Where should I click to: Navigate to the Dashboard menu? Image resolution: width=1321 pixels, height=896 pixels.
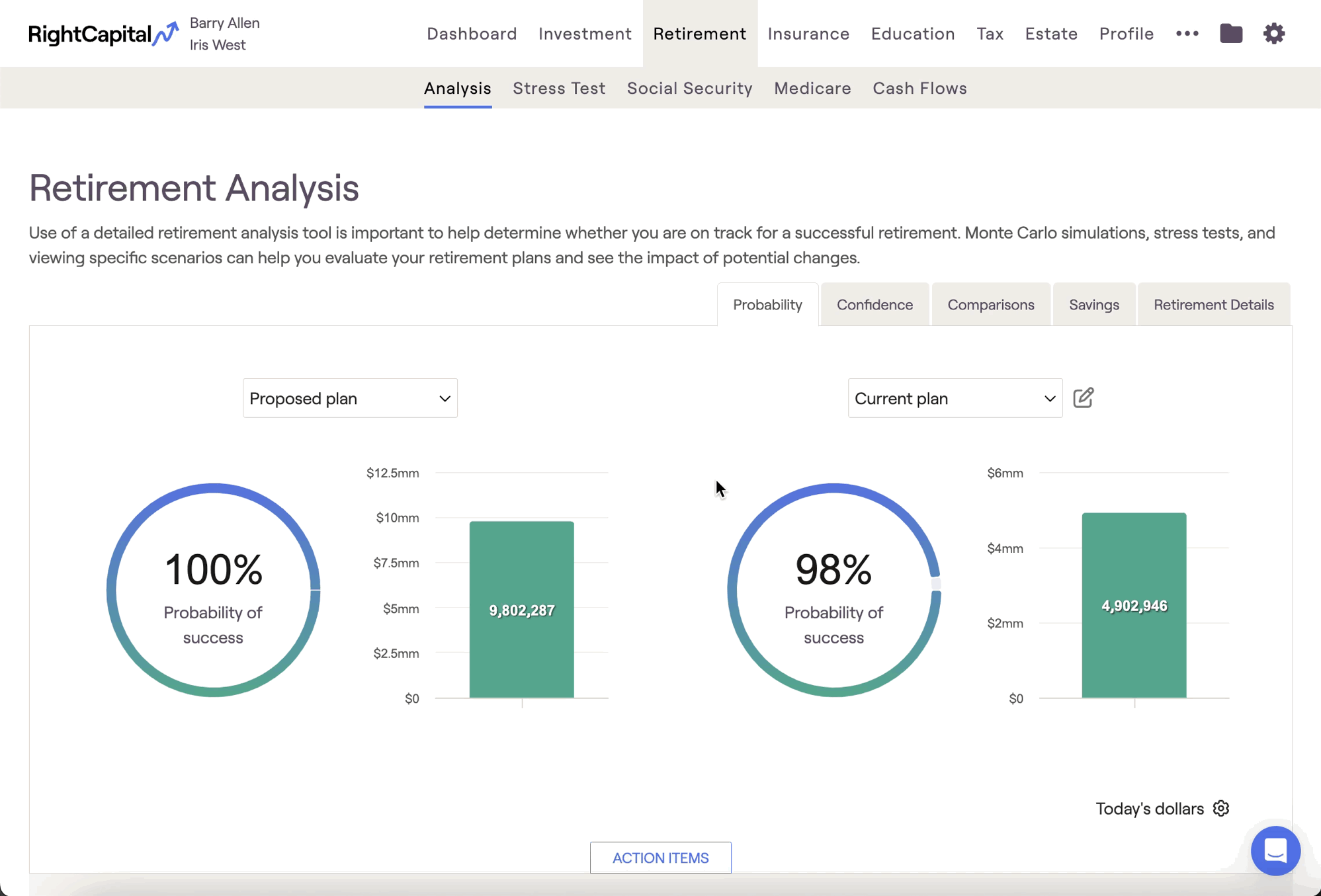click(x=472, y=34)
